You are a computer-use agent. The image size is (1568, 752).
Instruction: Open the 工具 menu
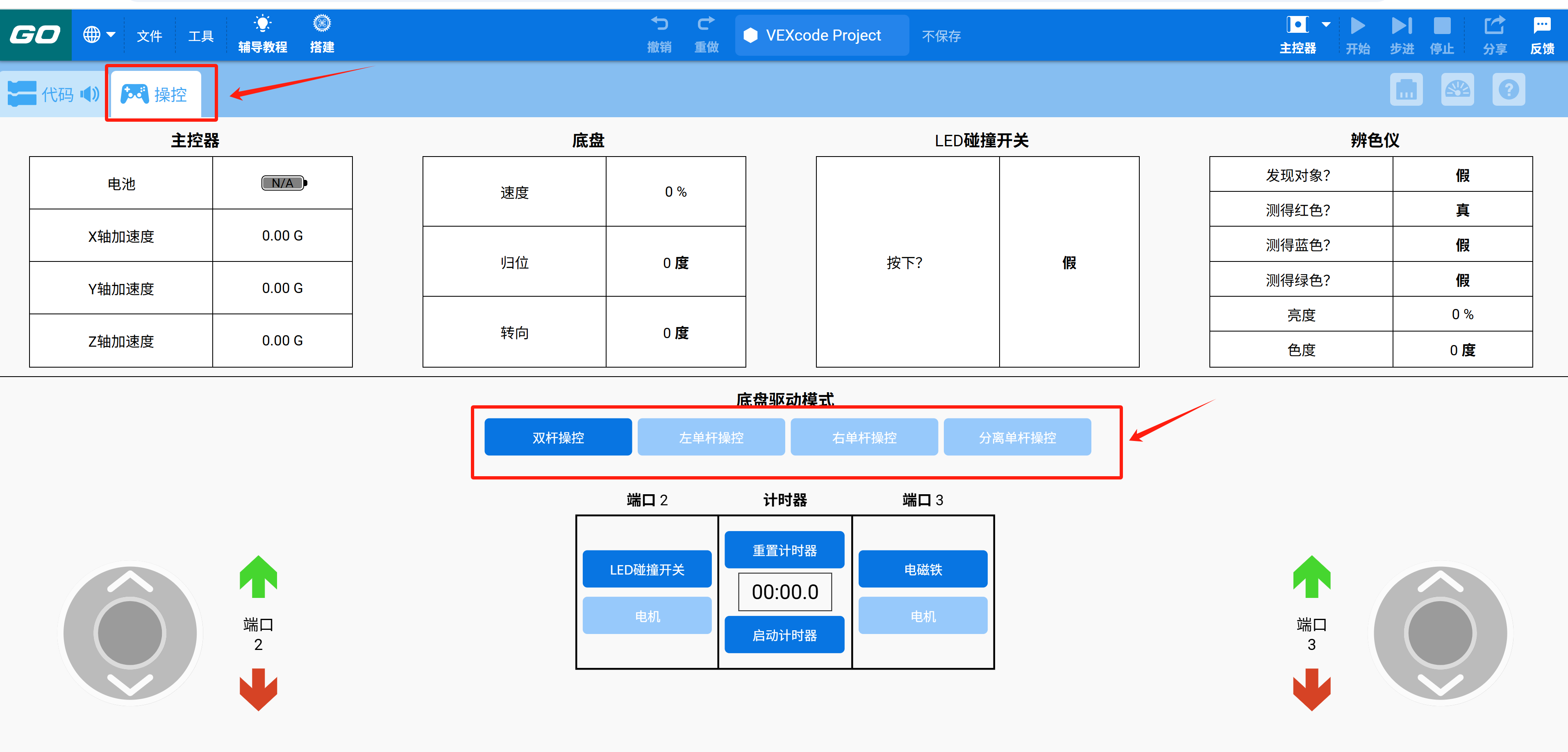point(201,36)
